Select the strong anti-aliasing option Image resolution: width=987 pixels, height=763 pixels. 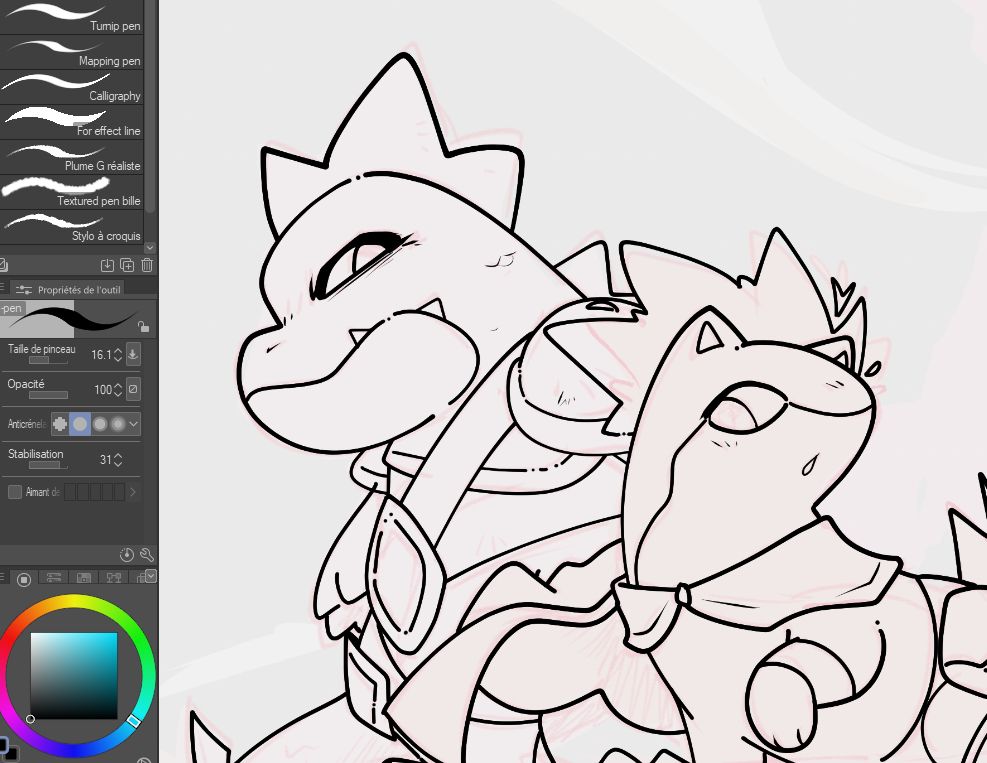(x=118, y=424)
